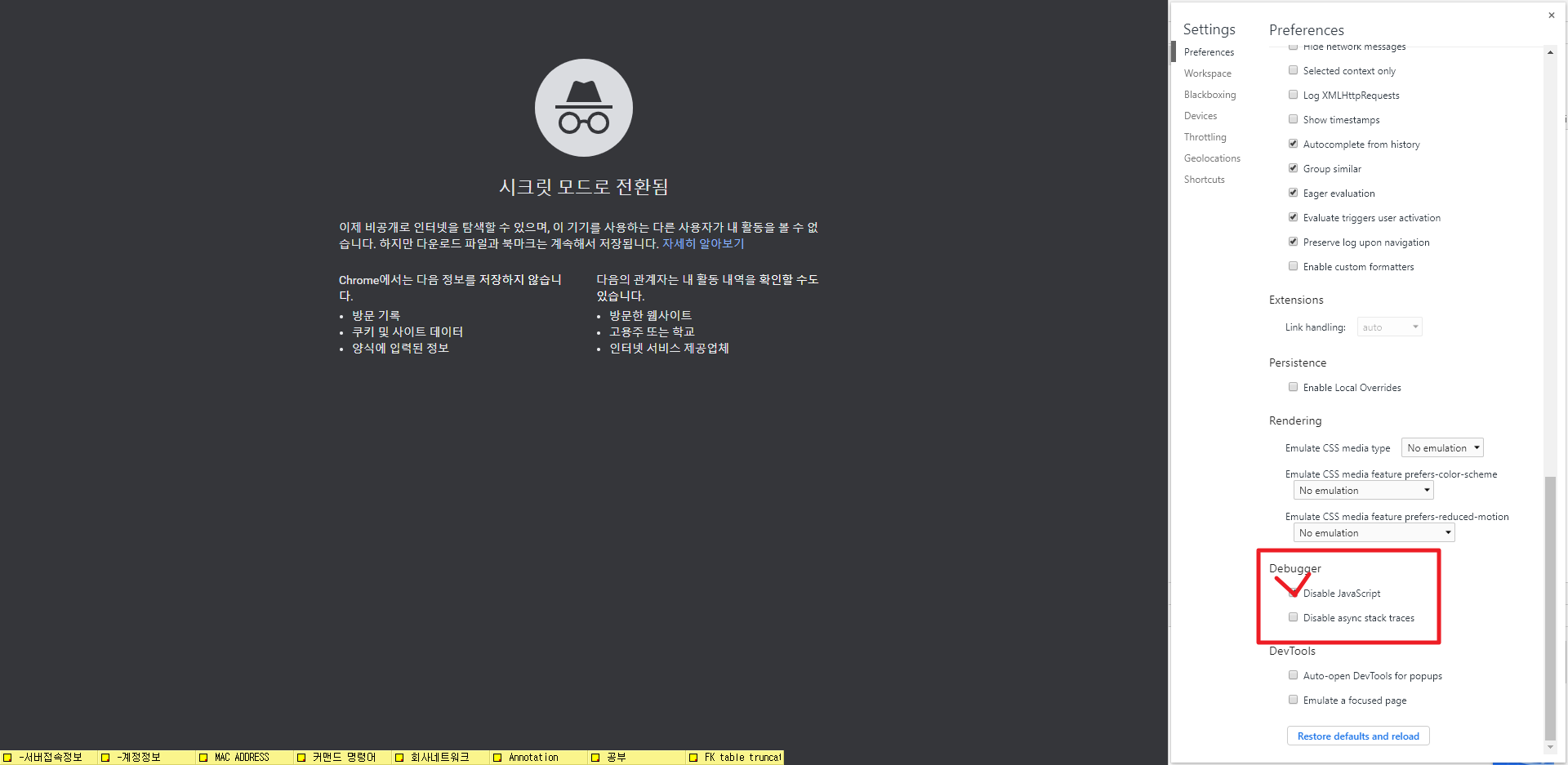Click scrollbar down arrow in Preferences
Image resolution: width=1568 pixels, height=765 pixels.
pos(1550,747)
